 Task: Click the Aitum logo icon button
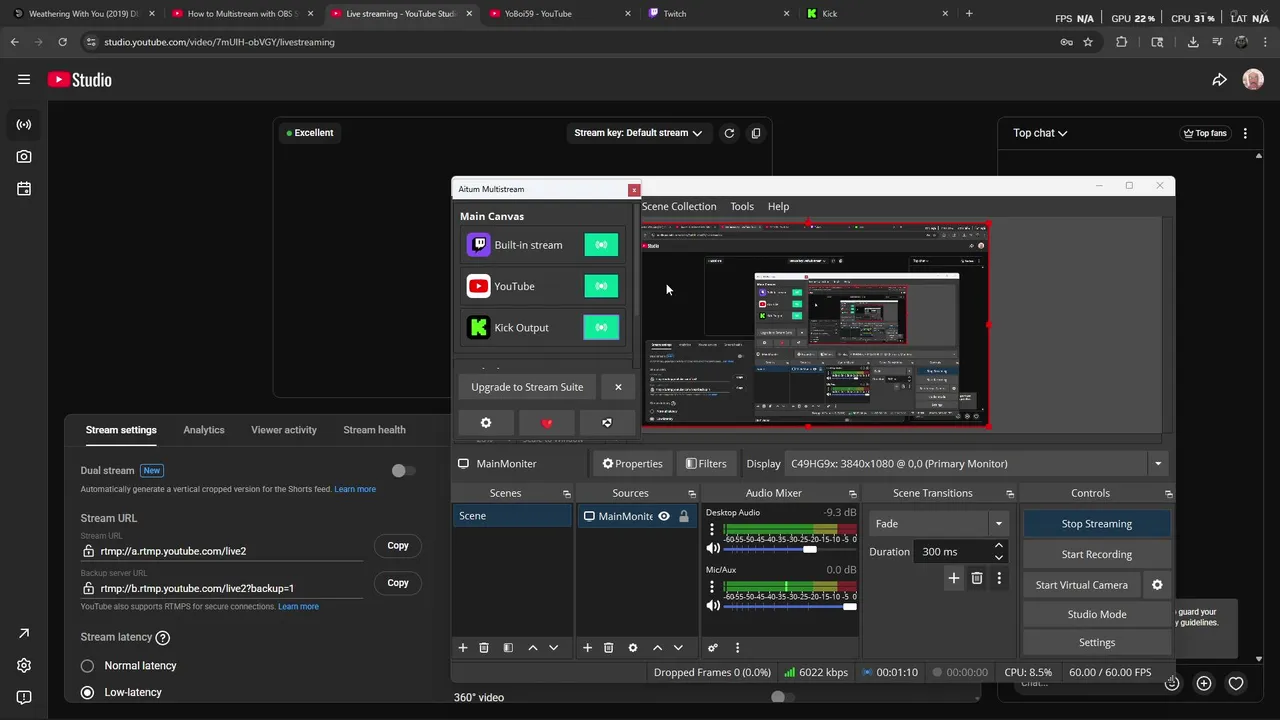606,423
